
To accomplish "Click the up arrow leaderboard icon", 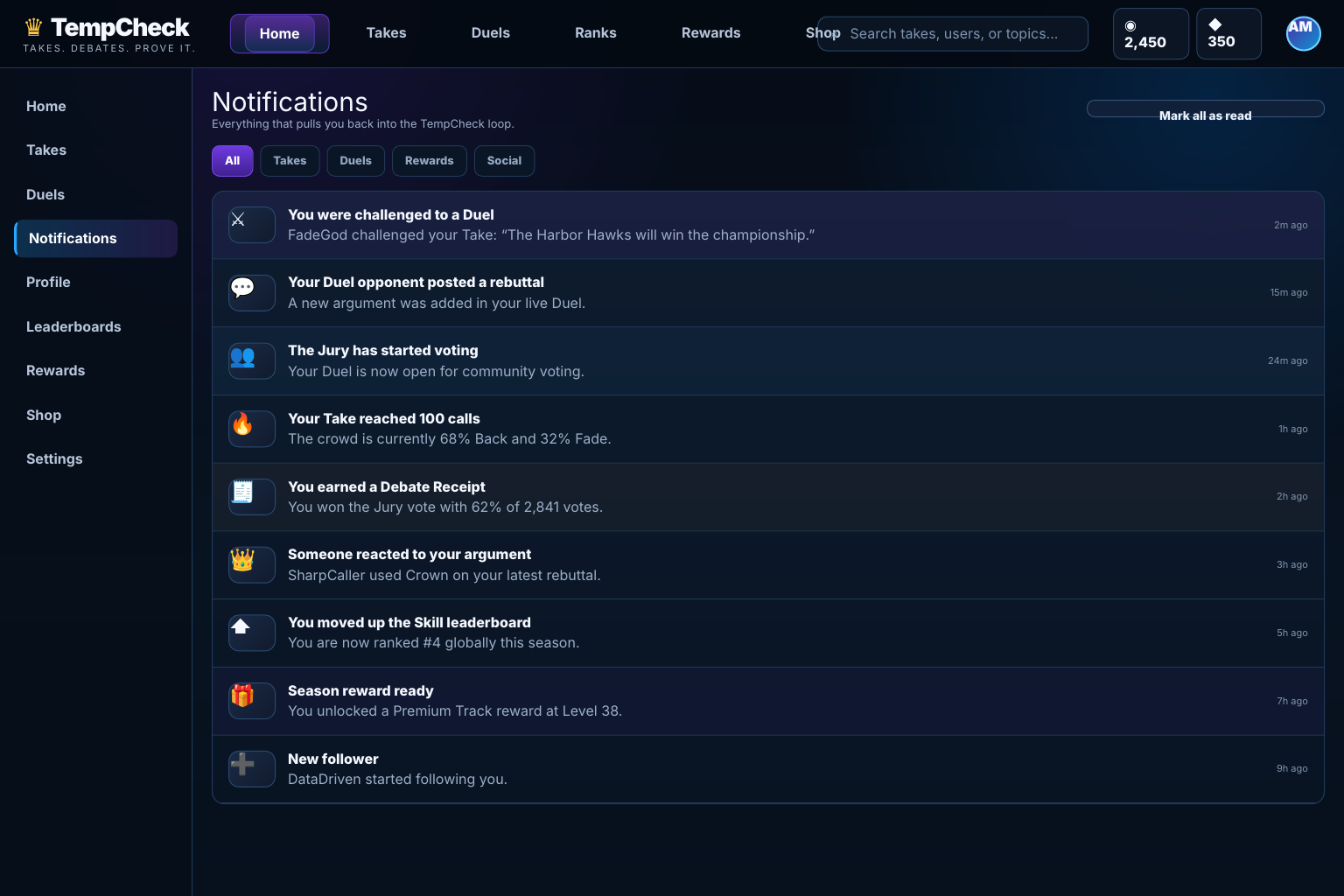I will pos(252,633).
